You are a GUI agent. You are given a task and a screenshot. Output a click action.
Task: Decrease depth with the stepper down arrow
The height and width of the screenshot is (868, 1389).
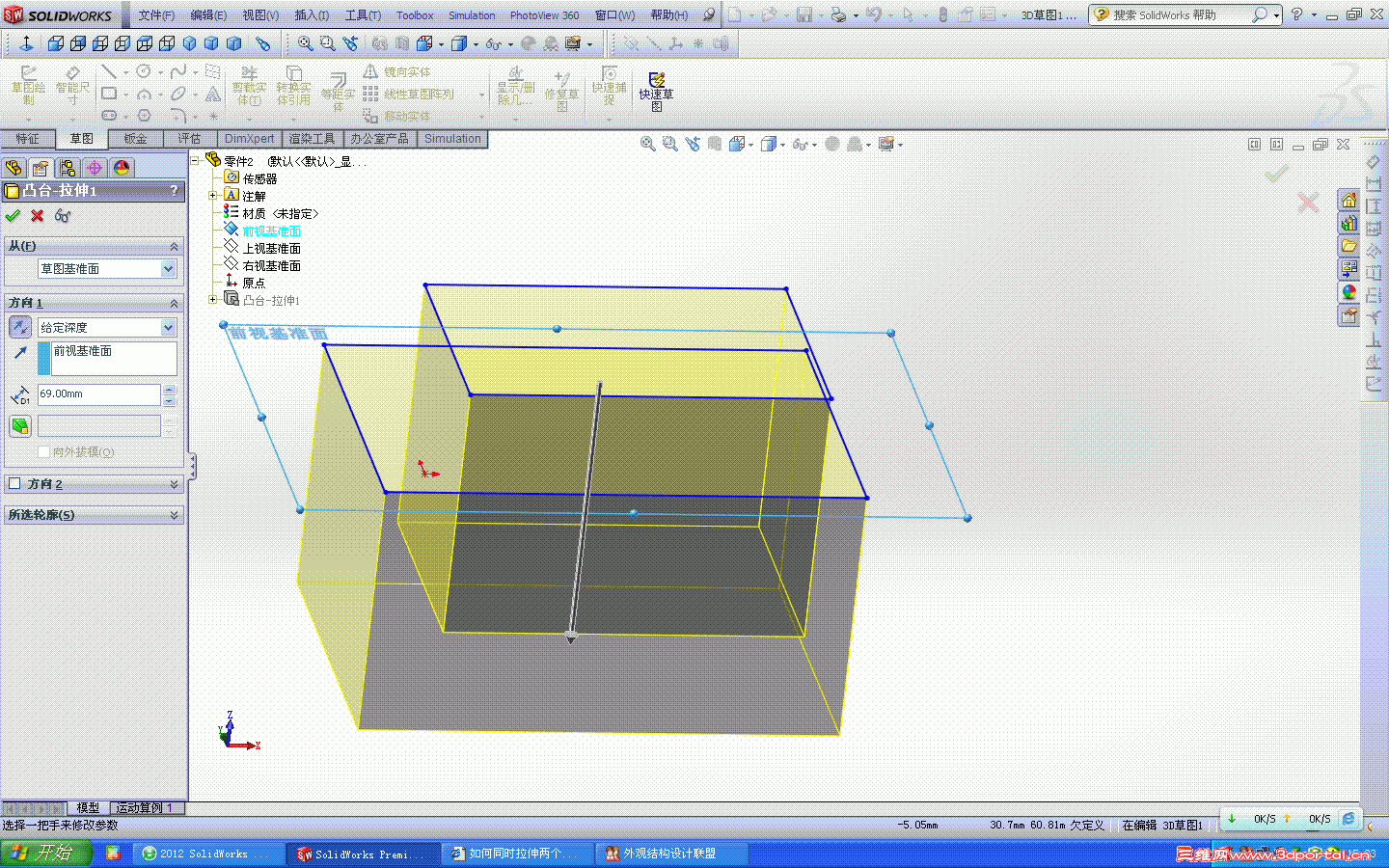pyautogui.click(x=170, y=400)
